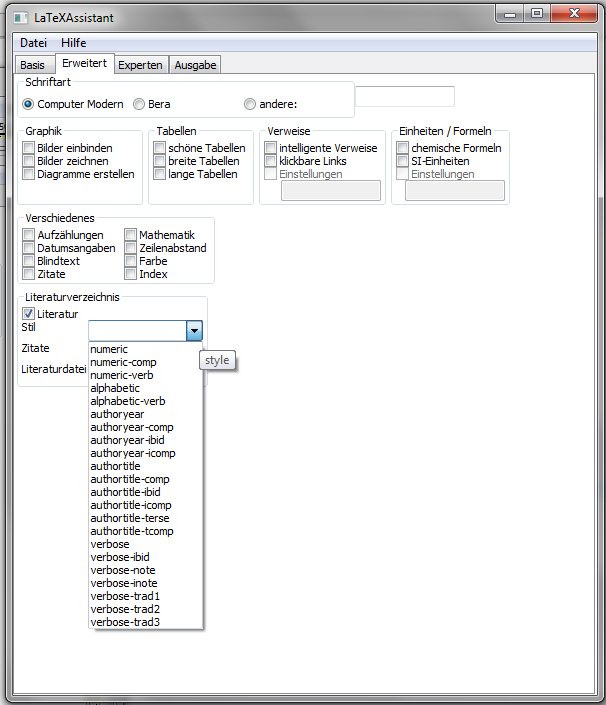This screenshot has height=705, width=606.
Task: Select 'numeric-comp' style entry
Action: point(146,362)
